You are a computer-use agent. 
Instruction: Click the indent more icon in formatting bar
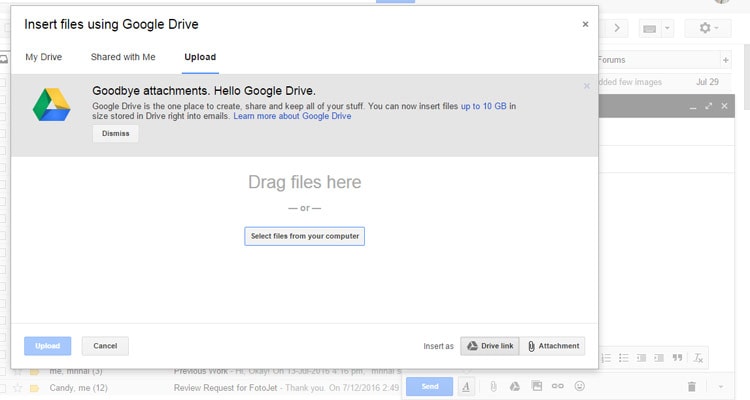click(x=659, y=358)
